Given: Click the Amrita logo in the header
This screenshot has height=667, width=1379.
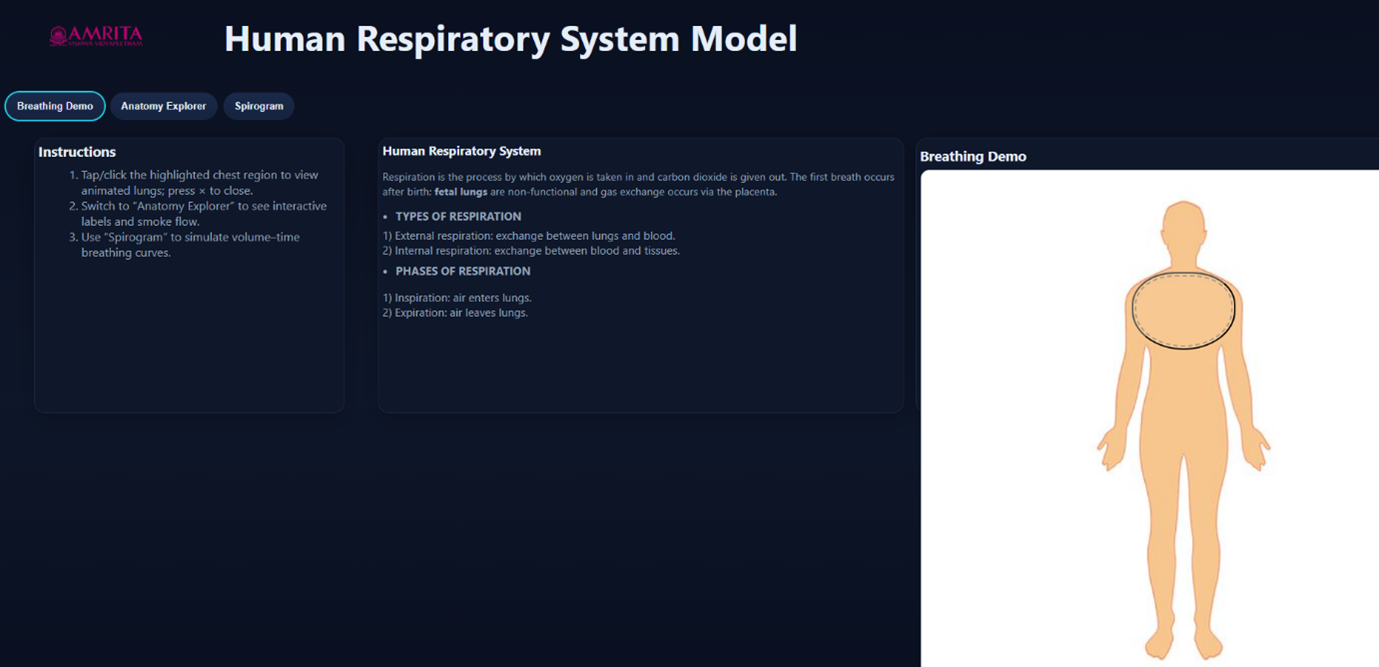Looking at the screenshot, I should [x=96, y=37].
